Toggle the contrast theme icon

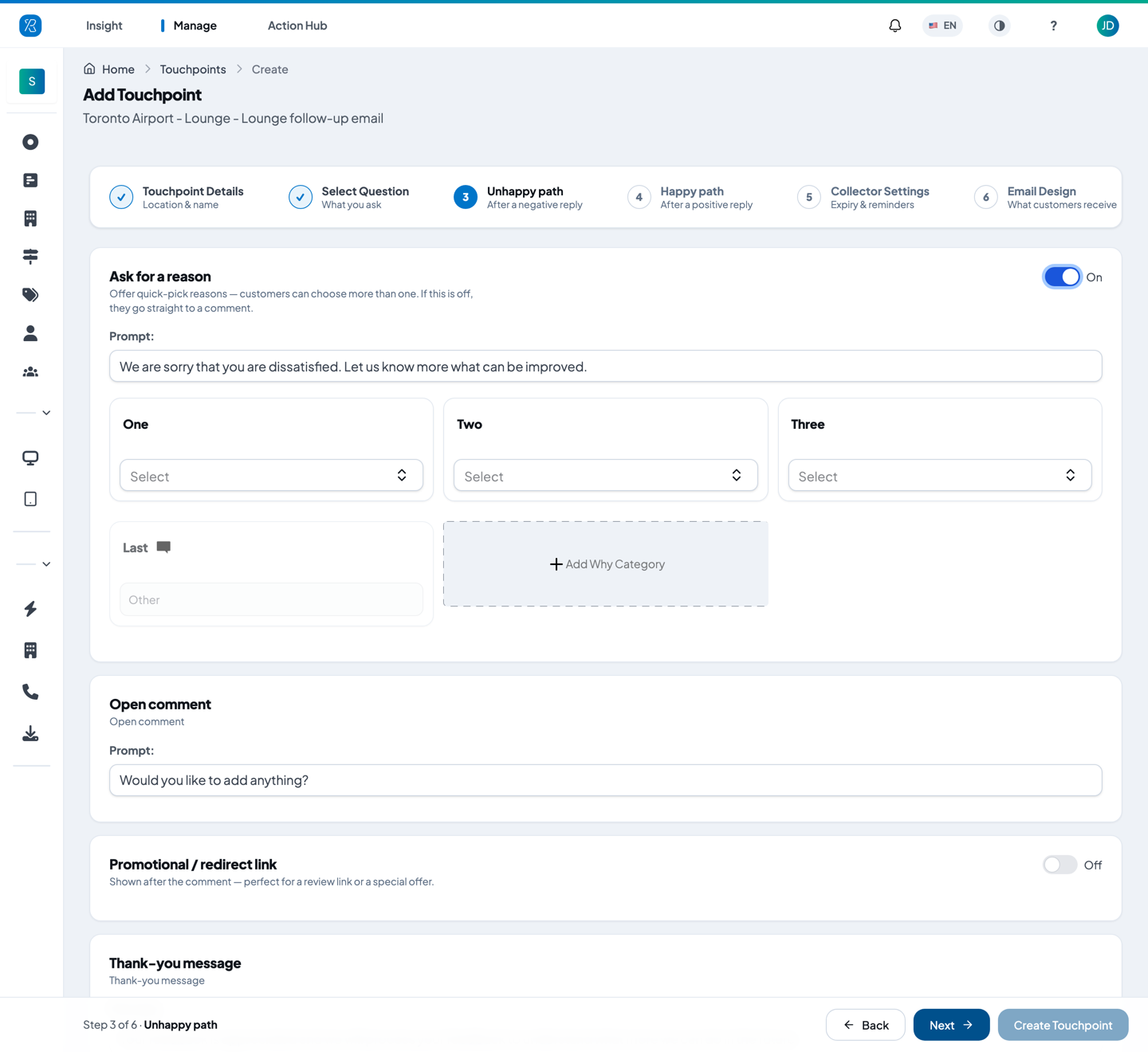[x=999, y=26]
